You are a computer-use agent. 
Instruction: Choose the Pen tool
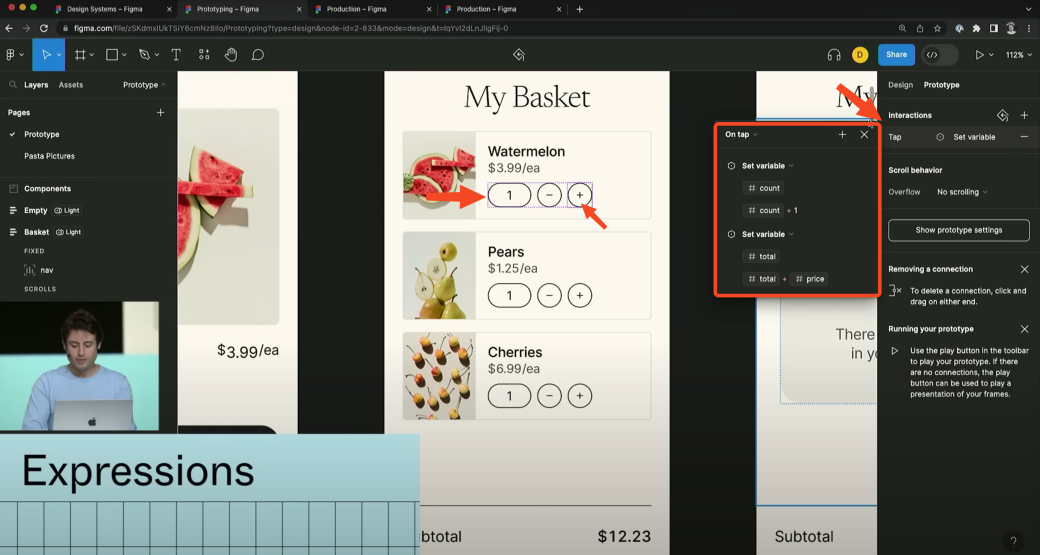click(x=144, y=55)
